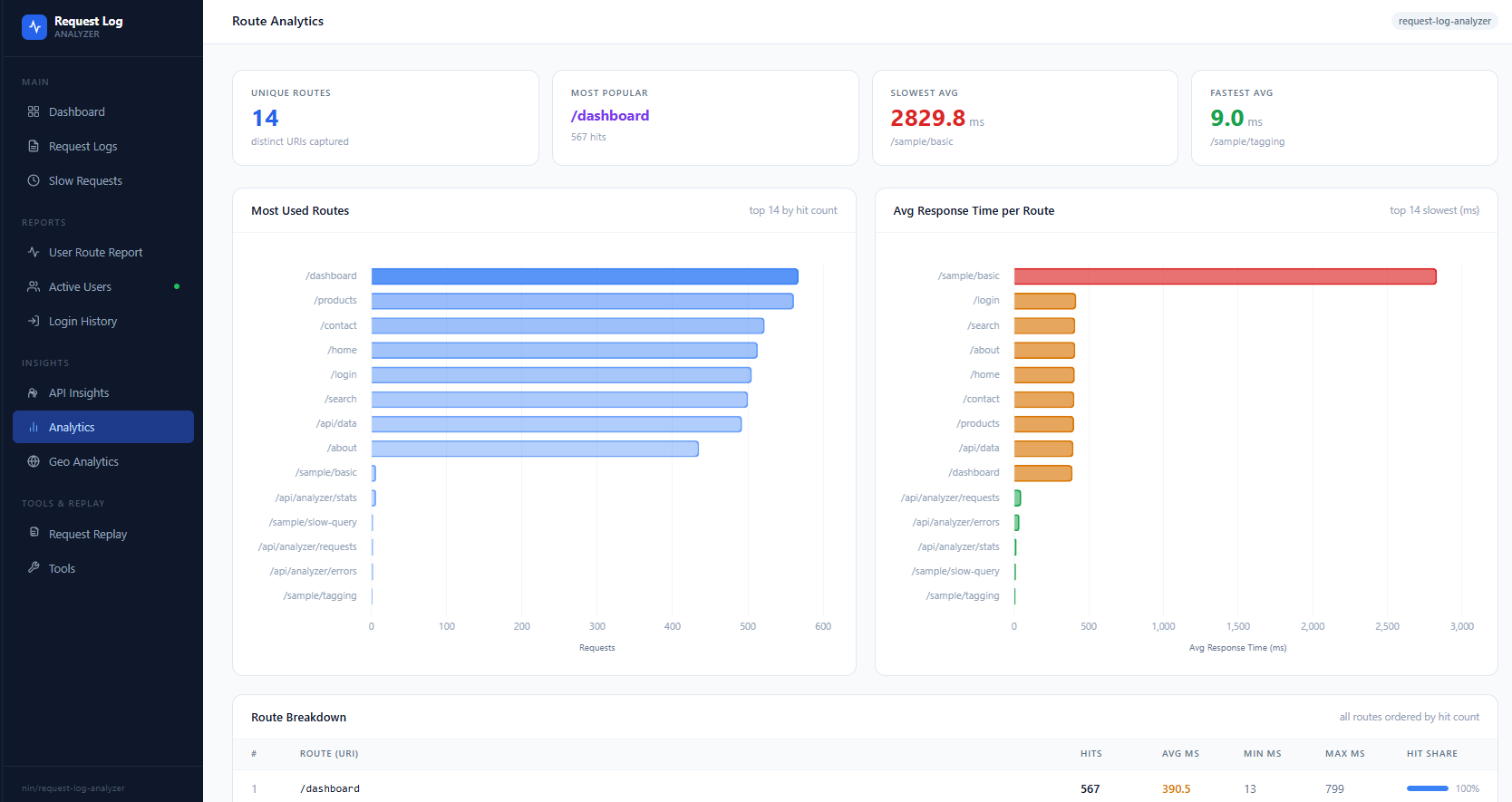Click the 9.0 ms fastest average value
The width and height of the screenshot is (1512, 802).
pos(1236,118)
